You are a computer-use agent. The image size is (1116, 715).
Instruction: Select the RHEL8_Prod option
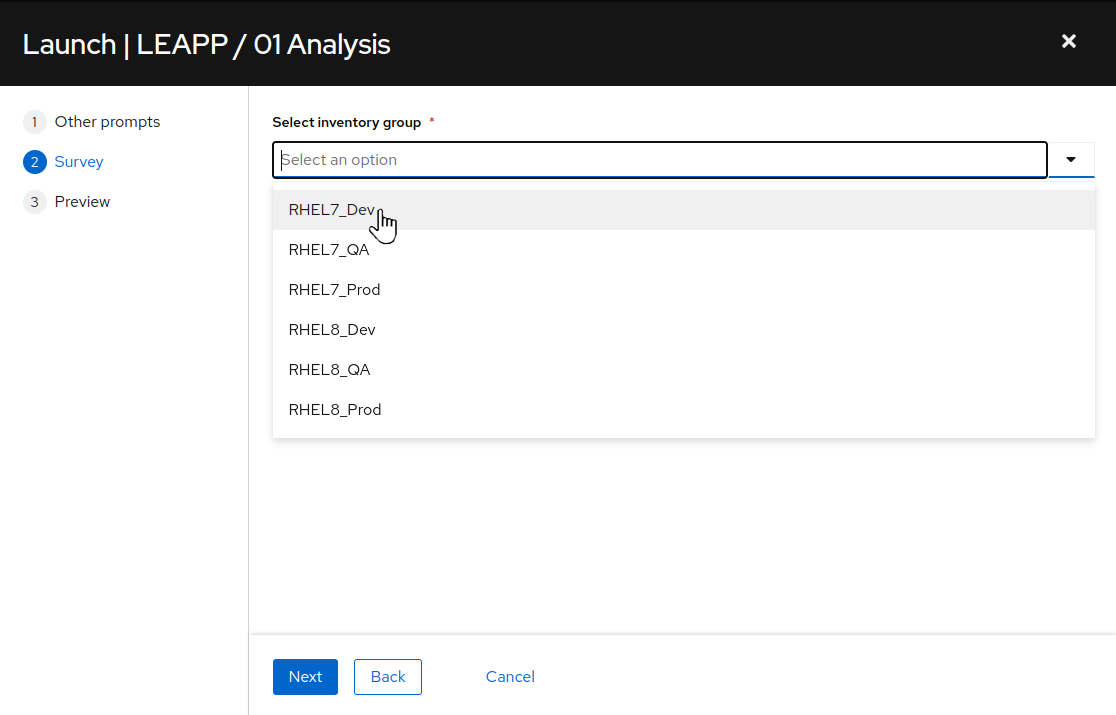coord(683,410)
